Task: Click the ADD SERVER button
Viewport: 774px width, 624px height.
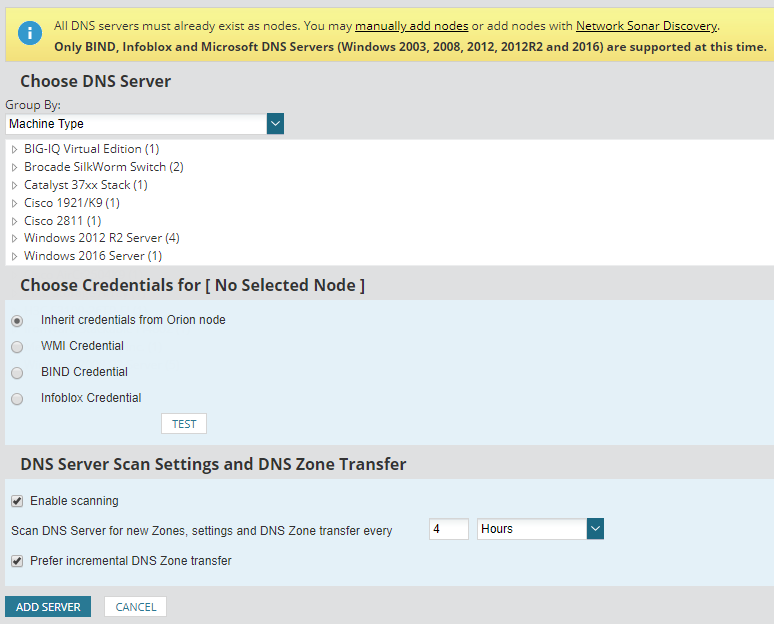Action: pos(48,607)
